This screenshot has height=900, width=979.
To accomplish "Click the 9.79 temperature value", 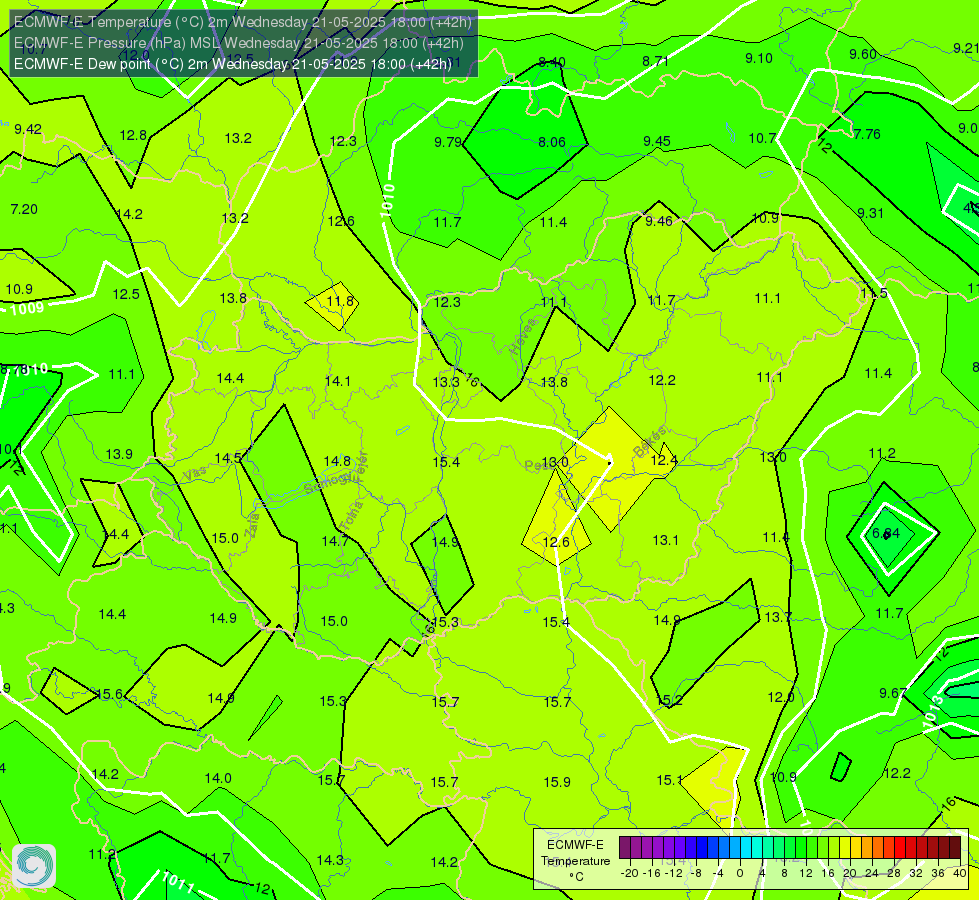I will (448, 142).
